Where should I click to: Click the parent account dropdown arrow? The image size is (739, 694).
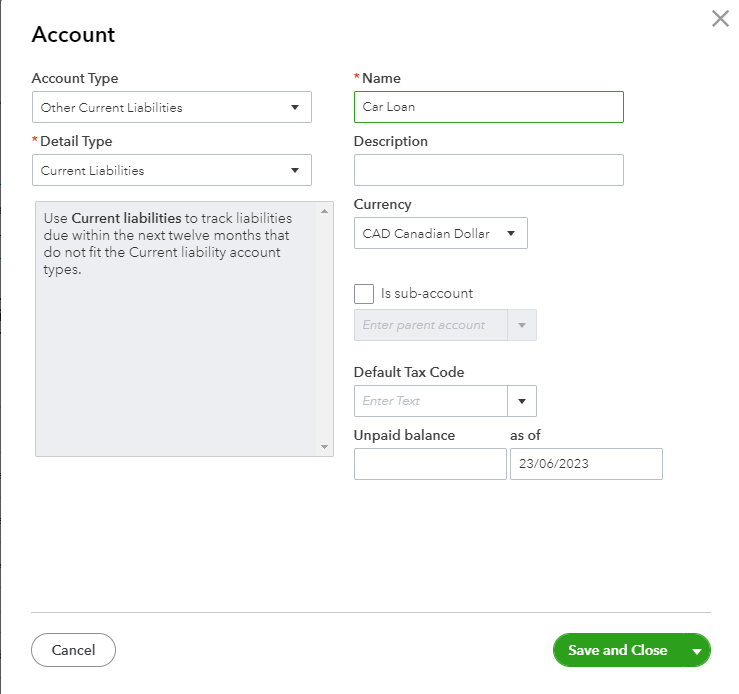point(522,325)
